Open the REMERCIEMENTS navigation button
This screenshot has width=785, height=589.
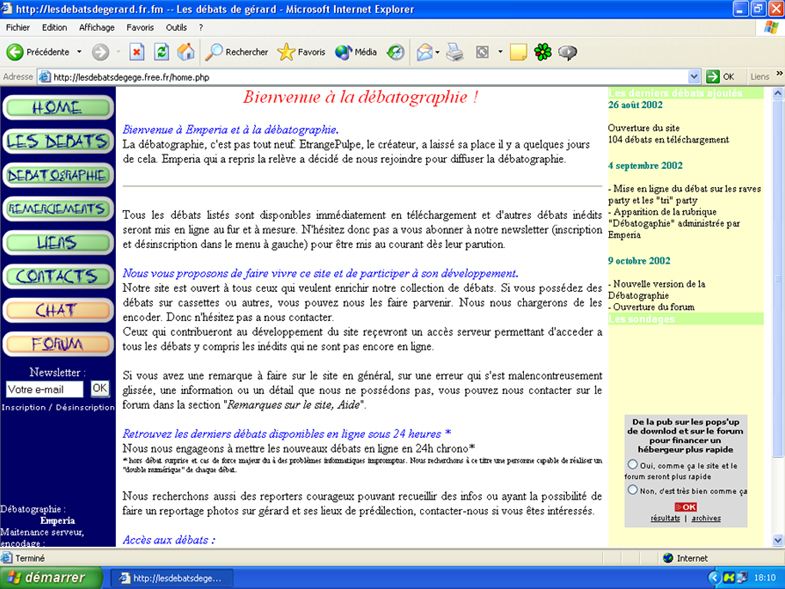tap(58, 209)
